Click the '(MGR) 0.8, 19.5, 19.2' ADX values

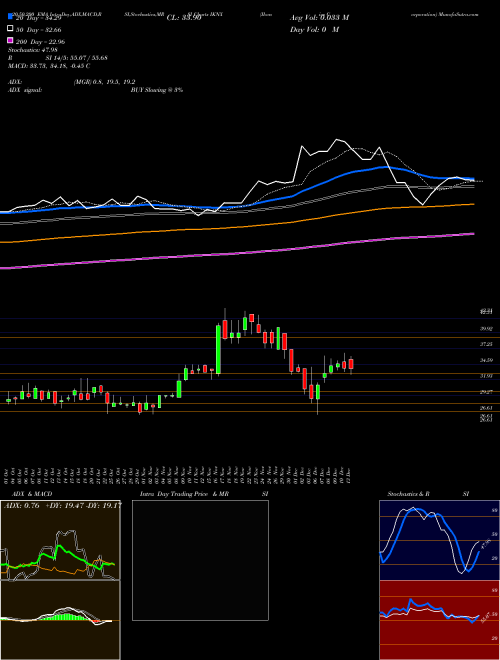pyautogui.click(x=104, y=83)
